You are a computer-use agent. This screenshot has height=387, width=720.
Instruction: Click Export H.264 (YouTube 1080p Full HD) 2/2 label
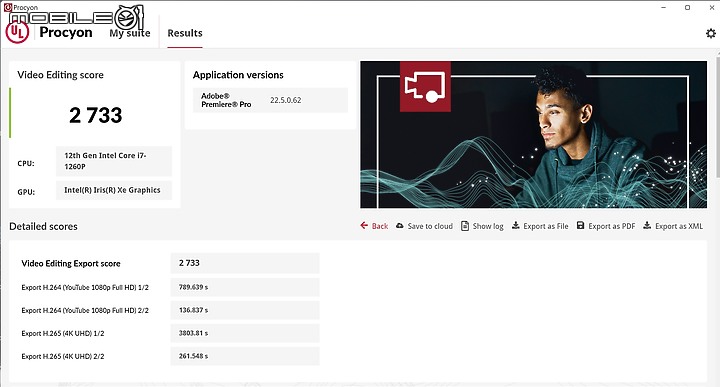pyautogui.click(x=85, y=310)
